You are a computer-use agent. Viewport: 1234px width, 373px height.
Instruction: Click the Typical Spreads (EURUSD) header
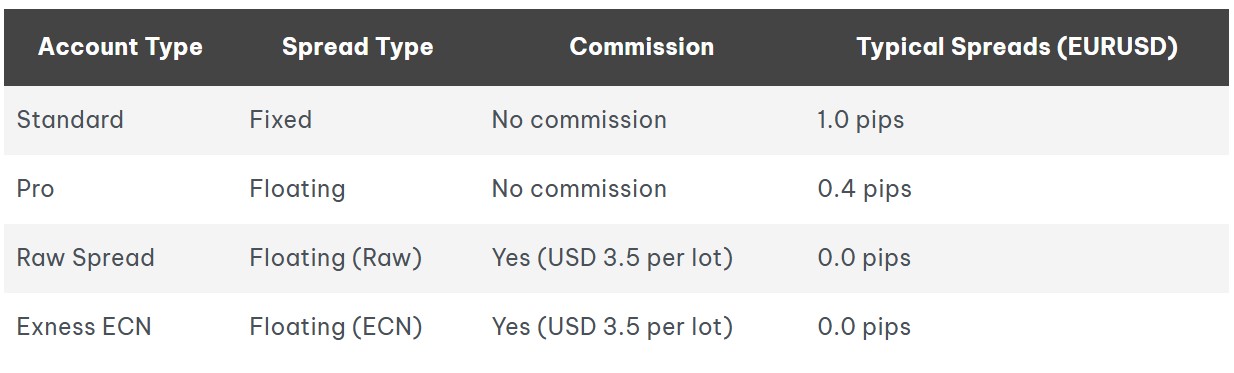point(1016,47)
